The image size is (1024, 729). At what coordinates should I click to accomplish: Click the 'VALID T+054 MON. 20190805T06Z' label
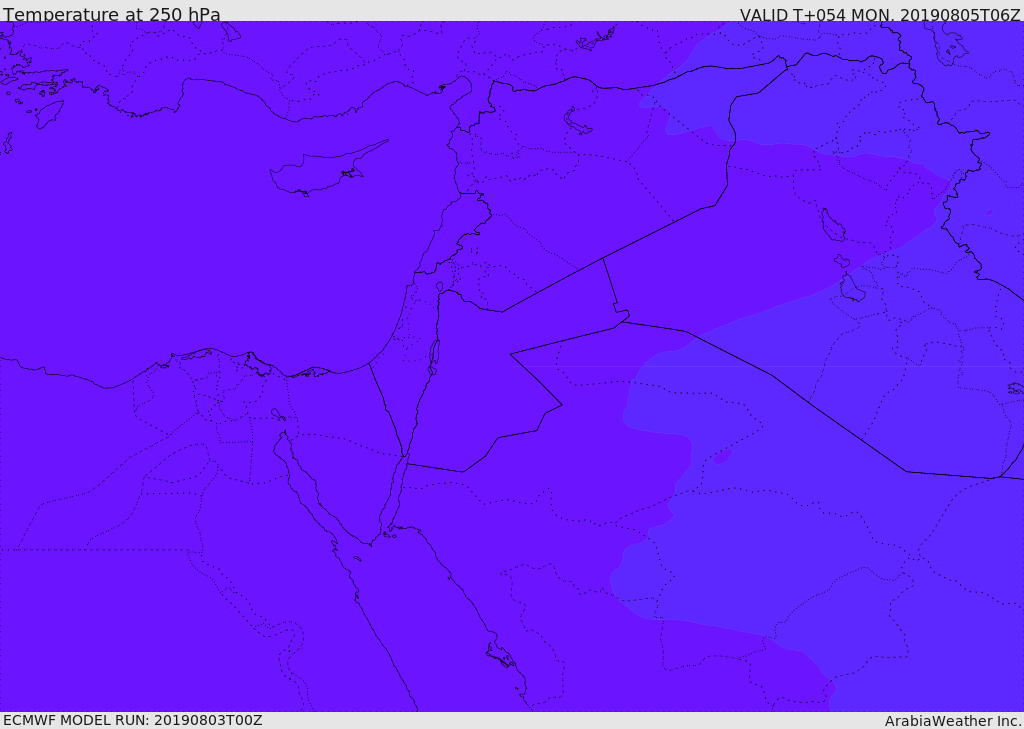pyautogui.click(x=880, y=14)
